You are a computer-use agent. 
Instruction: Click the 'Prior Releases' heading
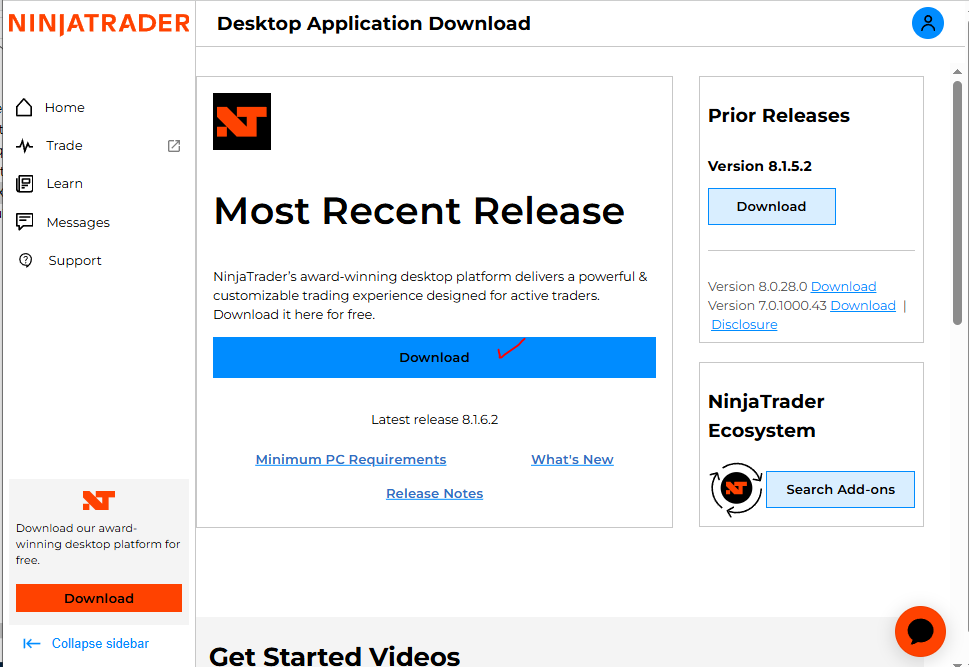pos(779,116)
